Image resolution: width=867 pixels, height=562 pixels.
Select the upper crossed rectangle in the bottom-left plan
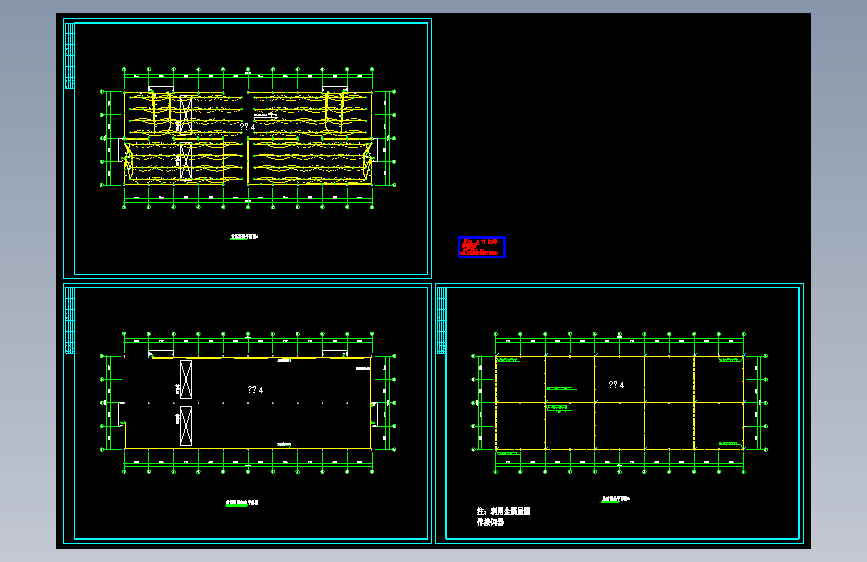(186, 379)
